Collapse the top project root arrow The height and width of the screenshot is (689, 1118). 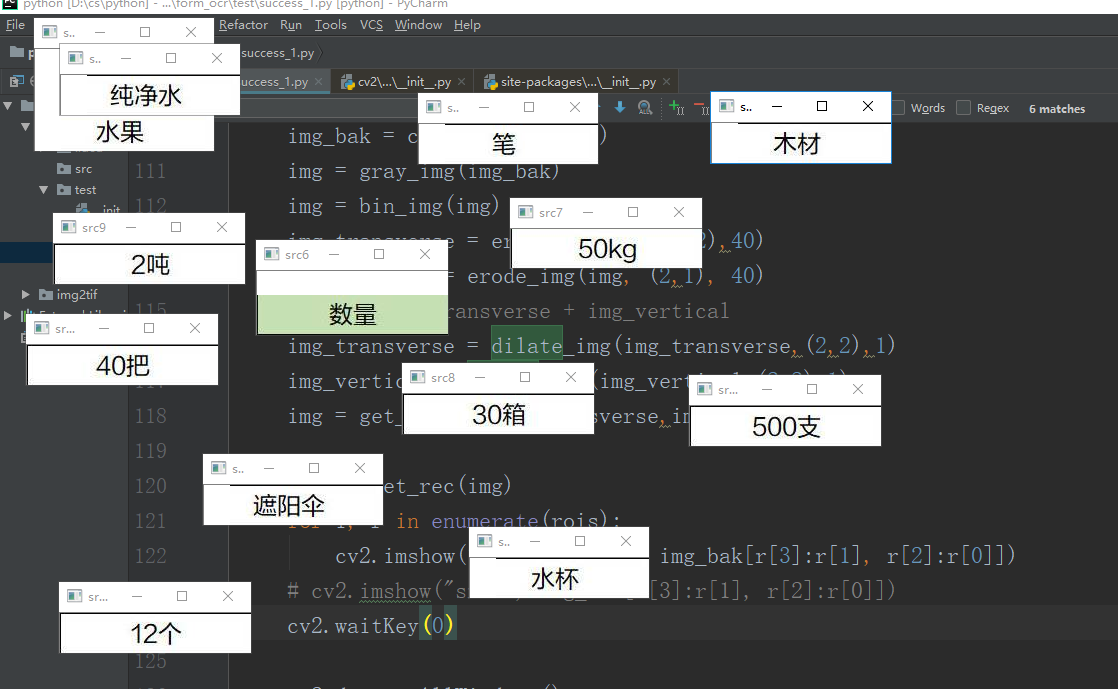point(8,106)
